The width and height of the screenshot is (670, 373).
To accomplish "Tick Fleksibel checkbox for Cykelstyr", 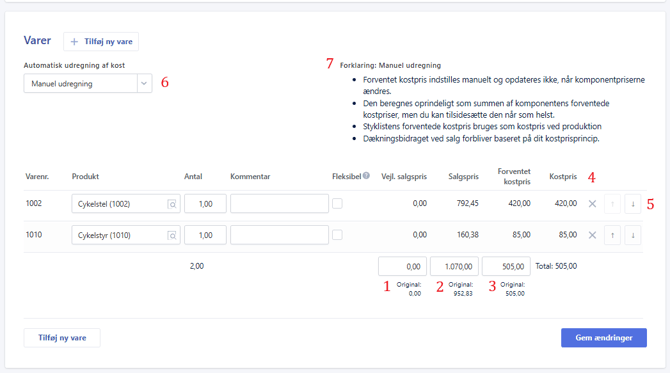I will 337,235.
